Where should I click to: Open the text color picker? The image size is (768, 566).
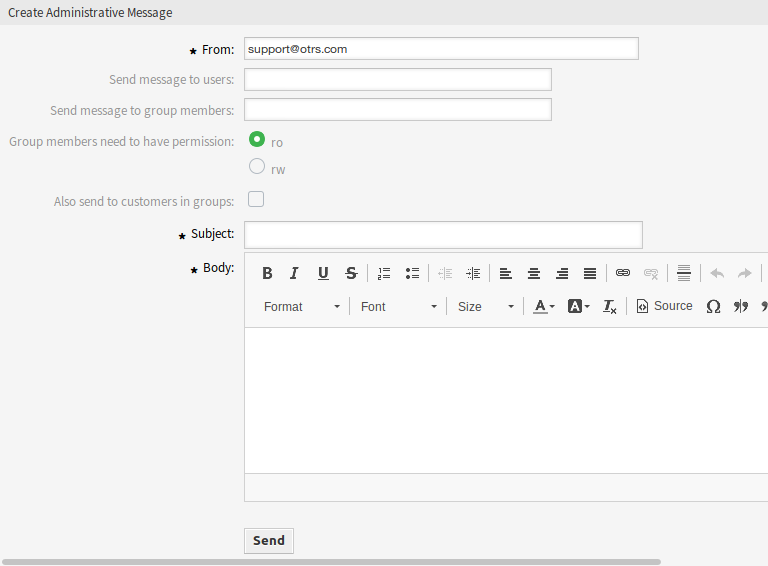click(x=544, y=307)
